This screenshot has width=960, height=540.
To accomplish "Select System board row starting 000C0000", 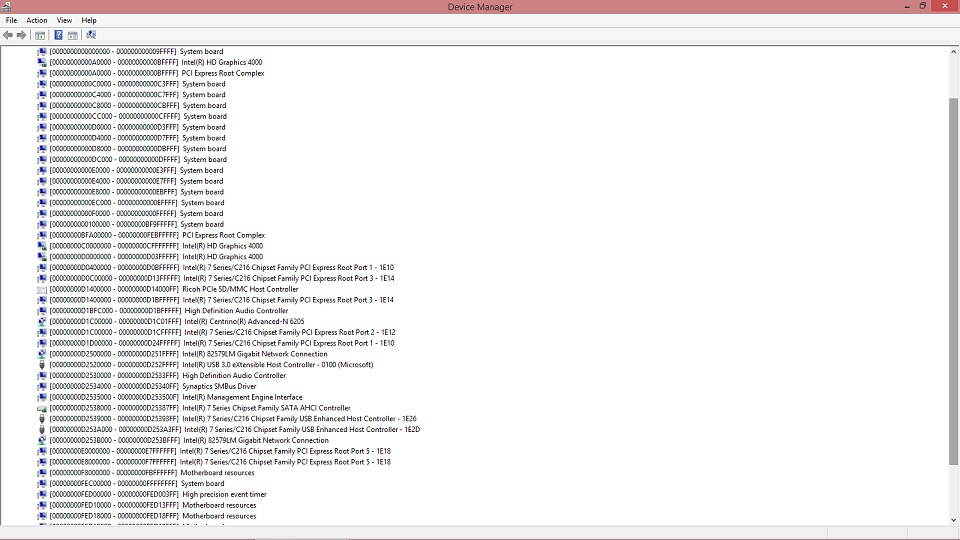I will 137,84.
